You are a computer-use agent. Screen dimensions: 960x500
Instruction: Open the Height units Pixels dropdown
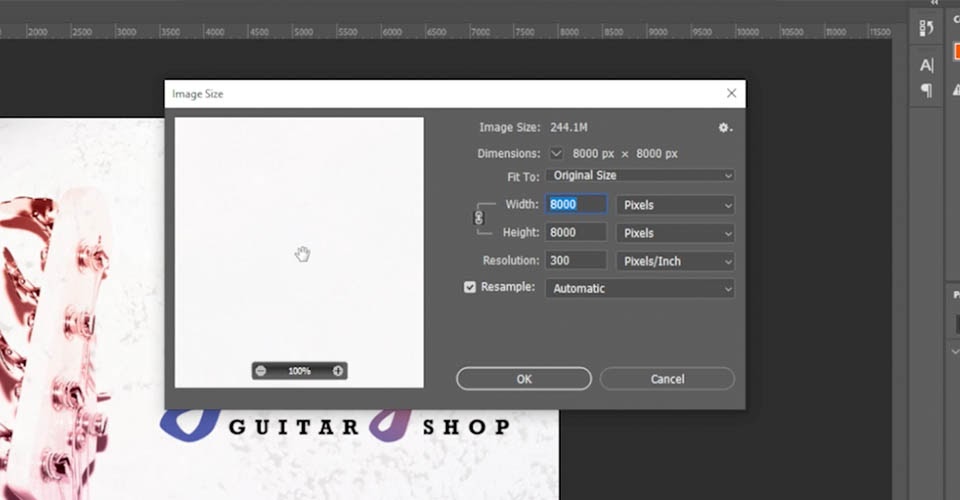[675, 233]
